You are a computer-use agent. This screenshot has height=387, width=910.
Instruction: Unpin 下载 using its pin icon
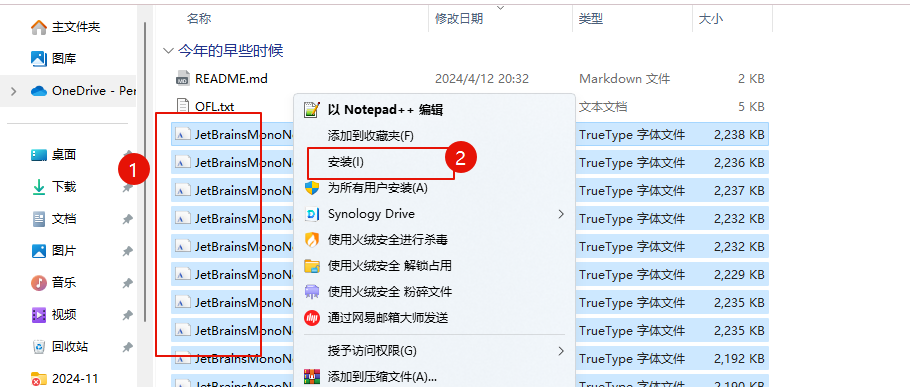pyautogui.click(x=128, y=187)
